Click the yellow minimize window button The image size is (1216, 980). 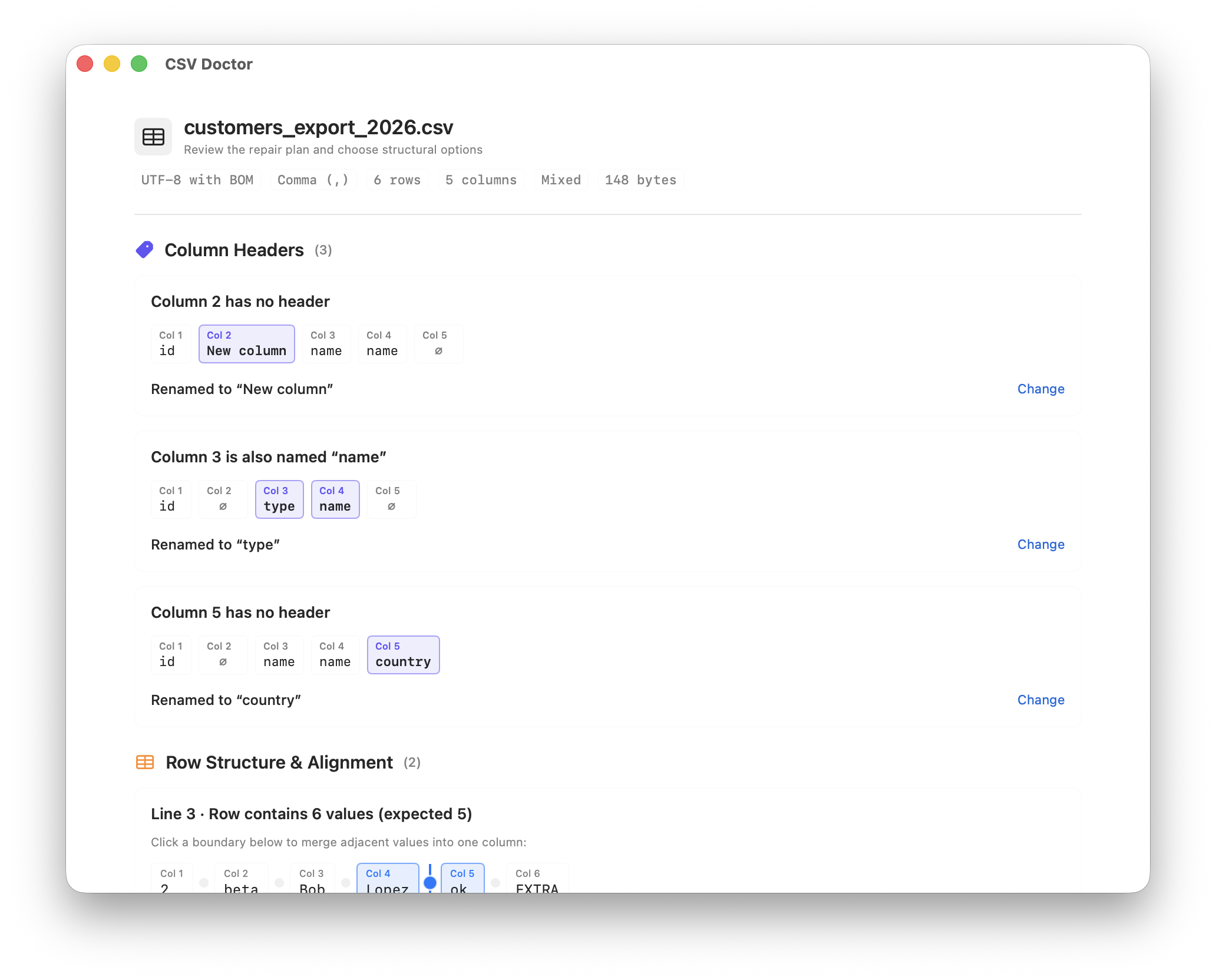coord(112,64)
